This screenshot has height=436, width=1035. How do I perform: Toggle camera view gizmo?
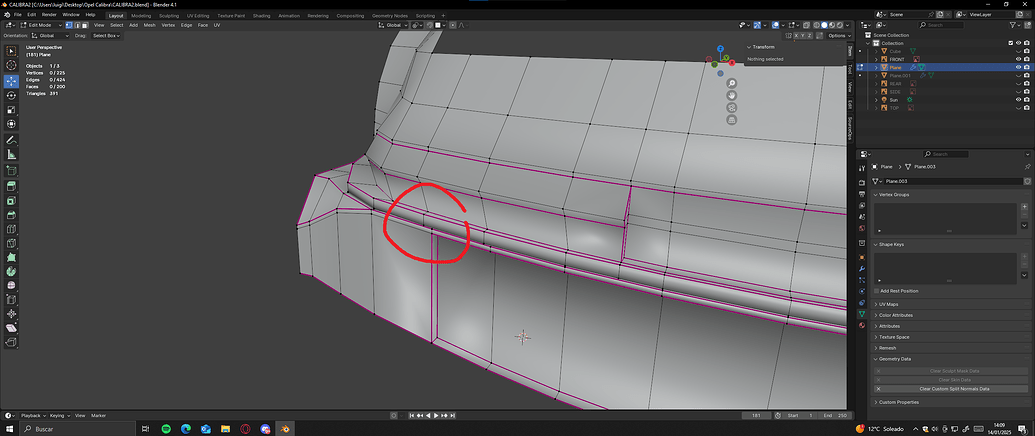731,108
